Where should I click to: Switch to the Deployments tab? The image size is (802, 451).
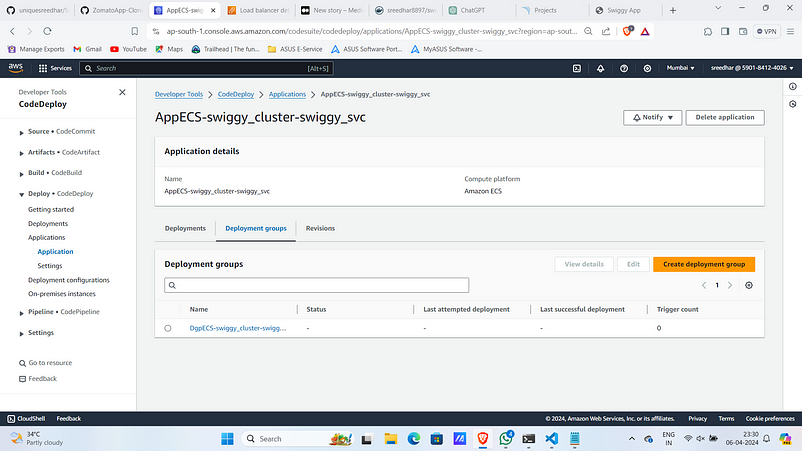(185, 228)
